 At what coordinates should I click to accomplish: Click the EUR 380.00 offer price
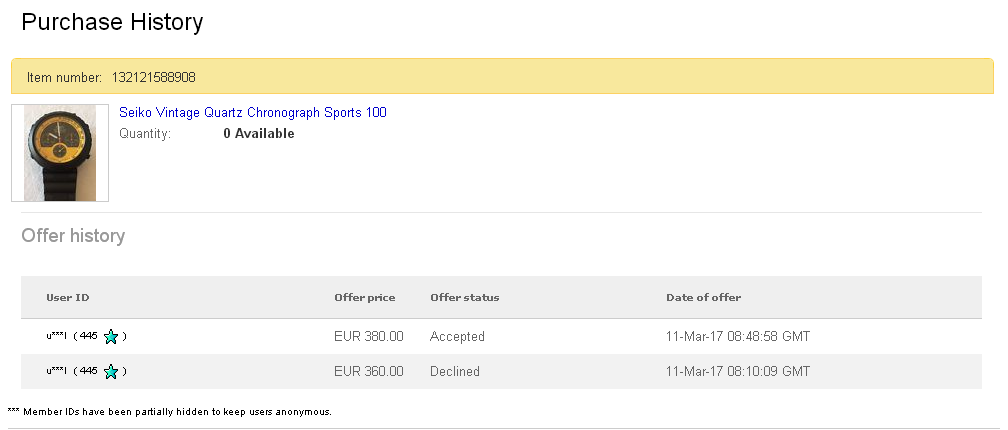pyautogui.click(x=368, y=337)
